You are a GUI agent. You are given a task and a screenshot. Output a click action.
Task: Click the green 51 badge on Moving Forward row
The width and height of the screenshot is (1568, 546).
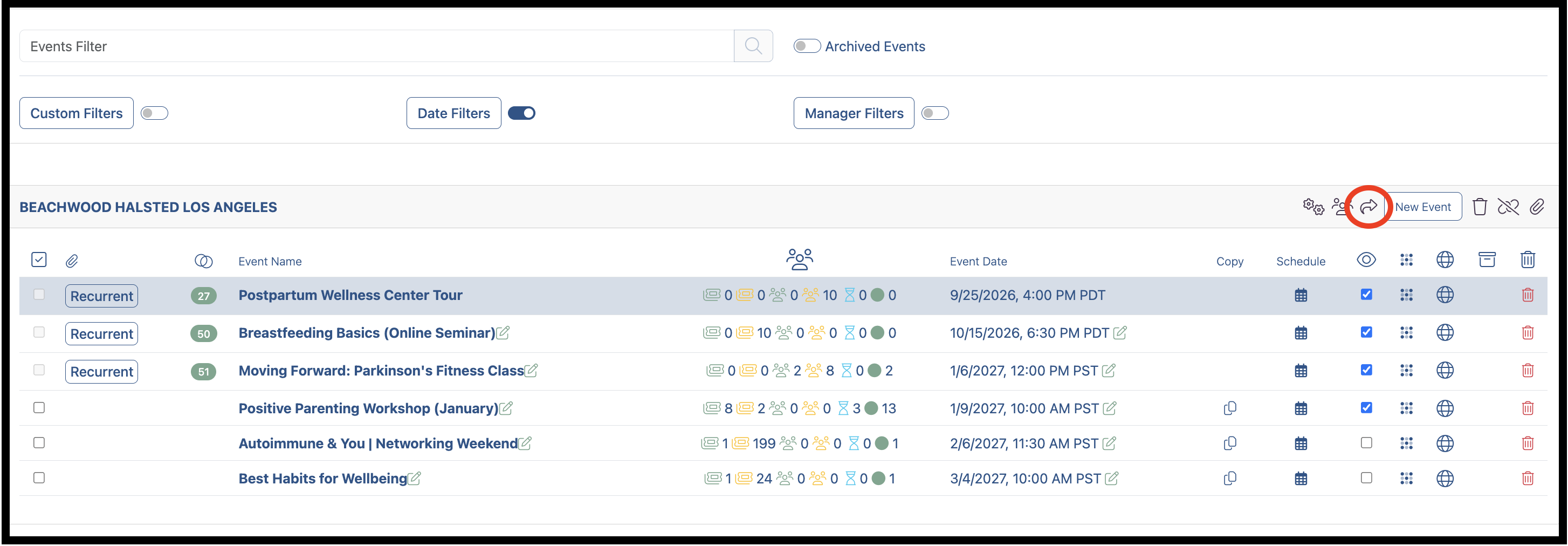coord(203,372)
